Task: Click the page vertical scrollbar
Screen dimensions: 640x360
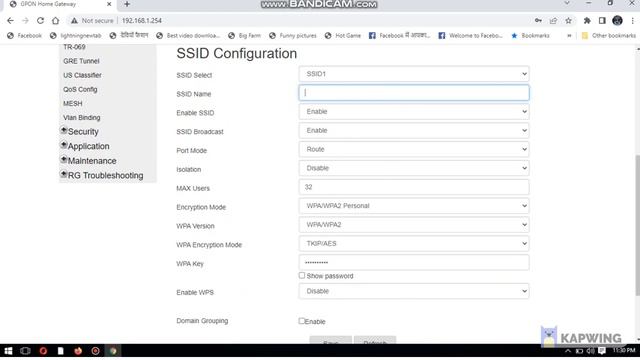Action: (638, 224)
